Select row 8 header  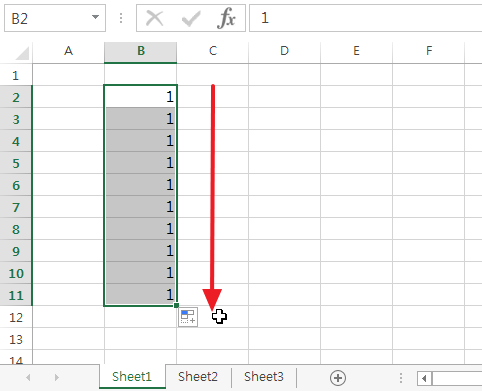click(x=16, y=229)
